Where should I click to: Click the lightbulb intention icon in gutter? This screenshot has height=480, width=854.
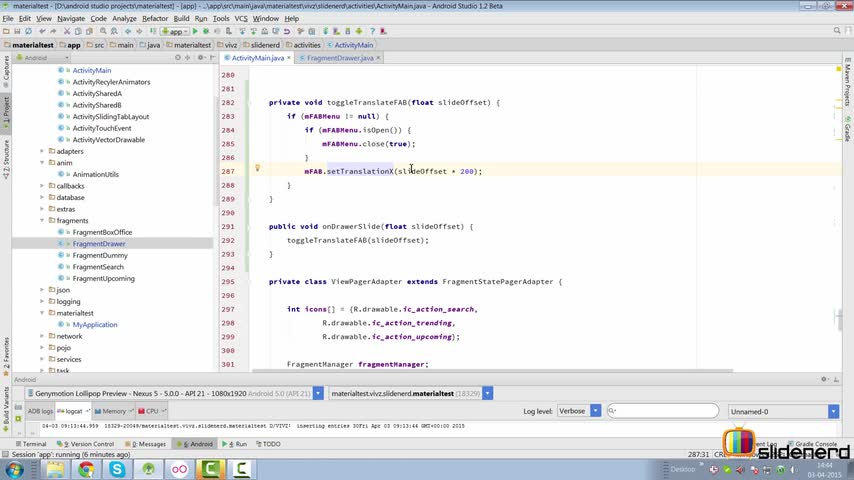(x=257, y=169)
